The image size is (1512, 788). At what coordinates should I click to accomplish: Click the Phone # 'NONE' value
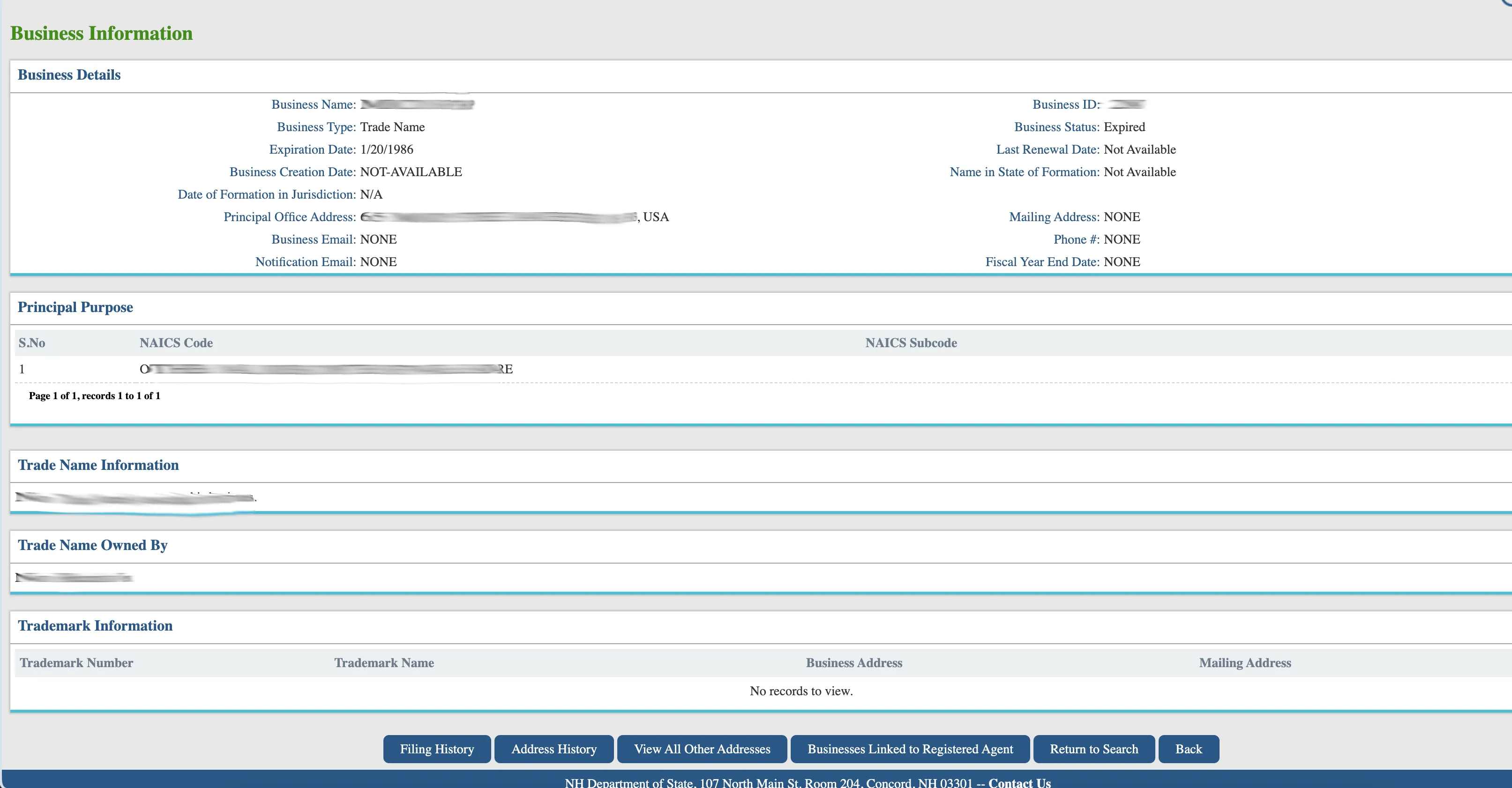[x=1122, y=239]
